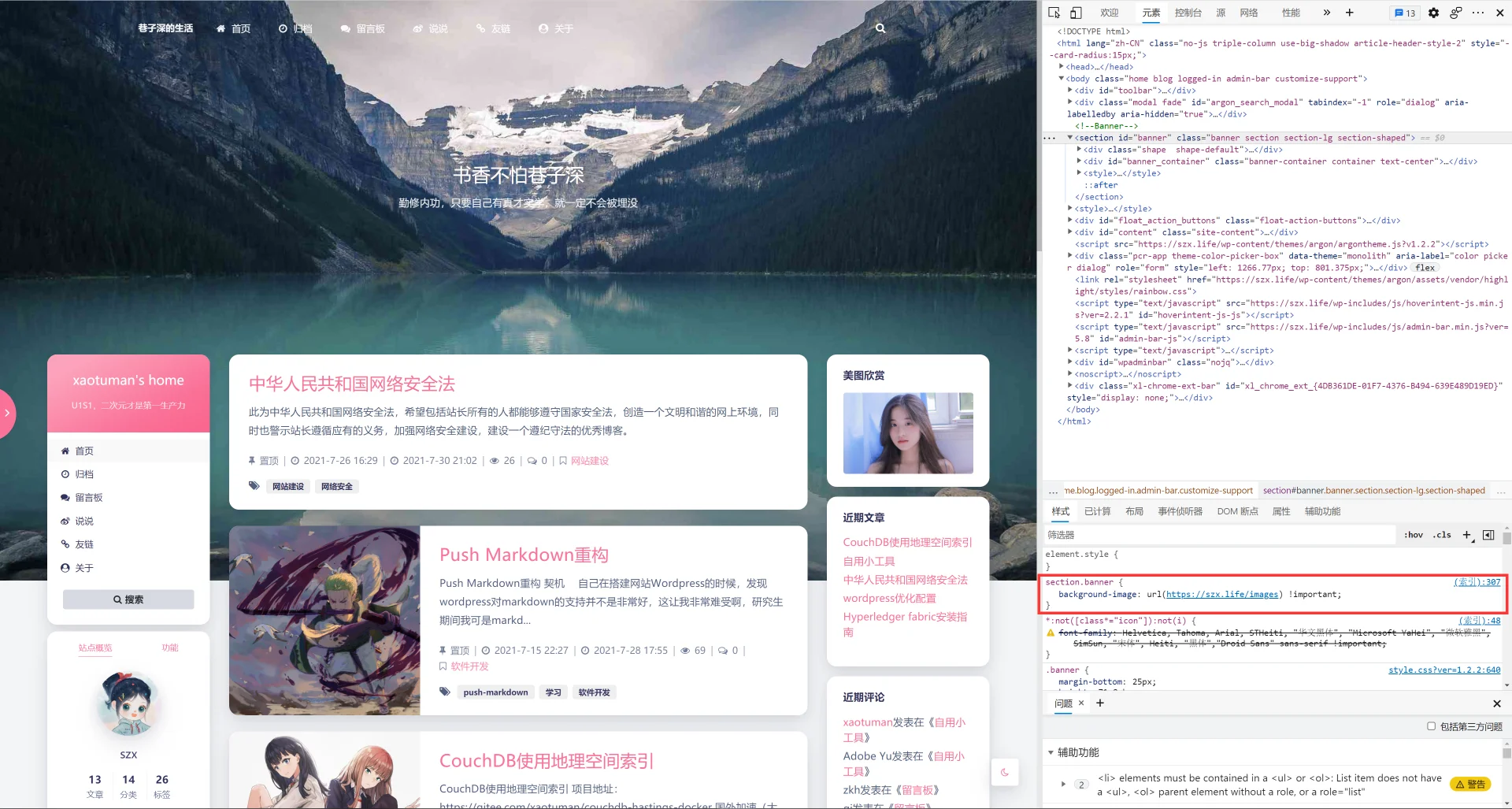Add a new style rule with the plus icon
The image size is (1512, 809).
coord(1467,535)
